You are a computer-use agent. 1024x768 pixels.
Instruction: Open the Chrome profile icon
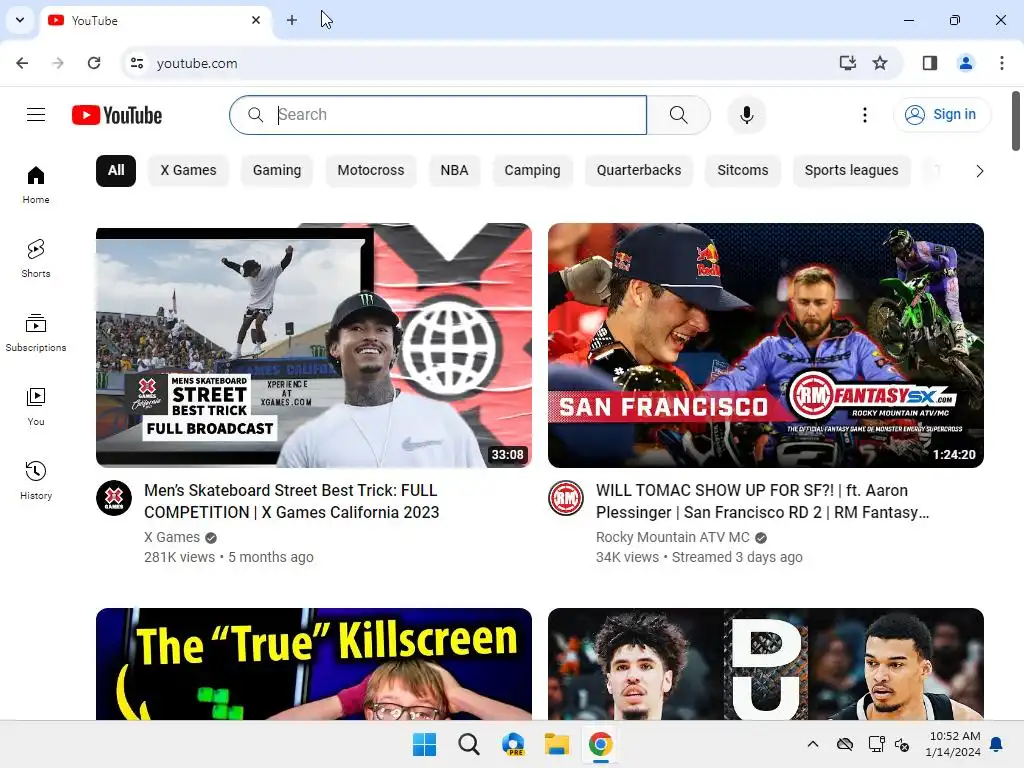965,63
